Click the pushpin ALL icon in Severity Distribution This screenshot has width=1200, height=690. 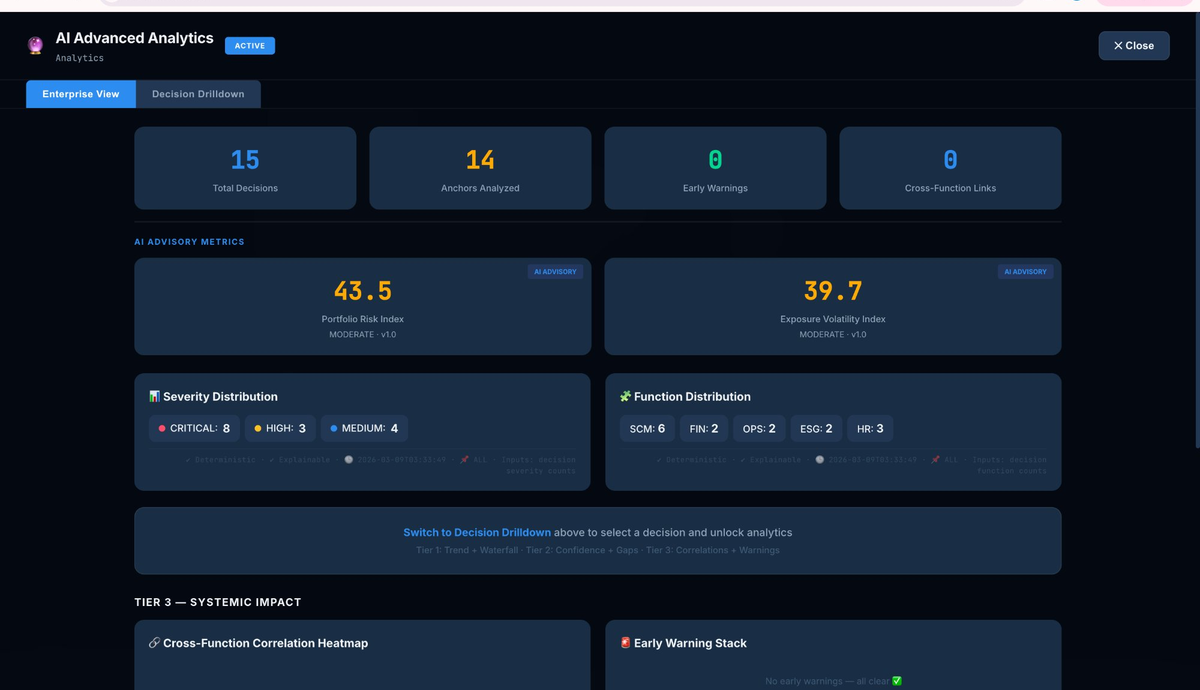464,458
